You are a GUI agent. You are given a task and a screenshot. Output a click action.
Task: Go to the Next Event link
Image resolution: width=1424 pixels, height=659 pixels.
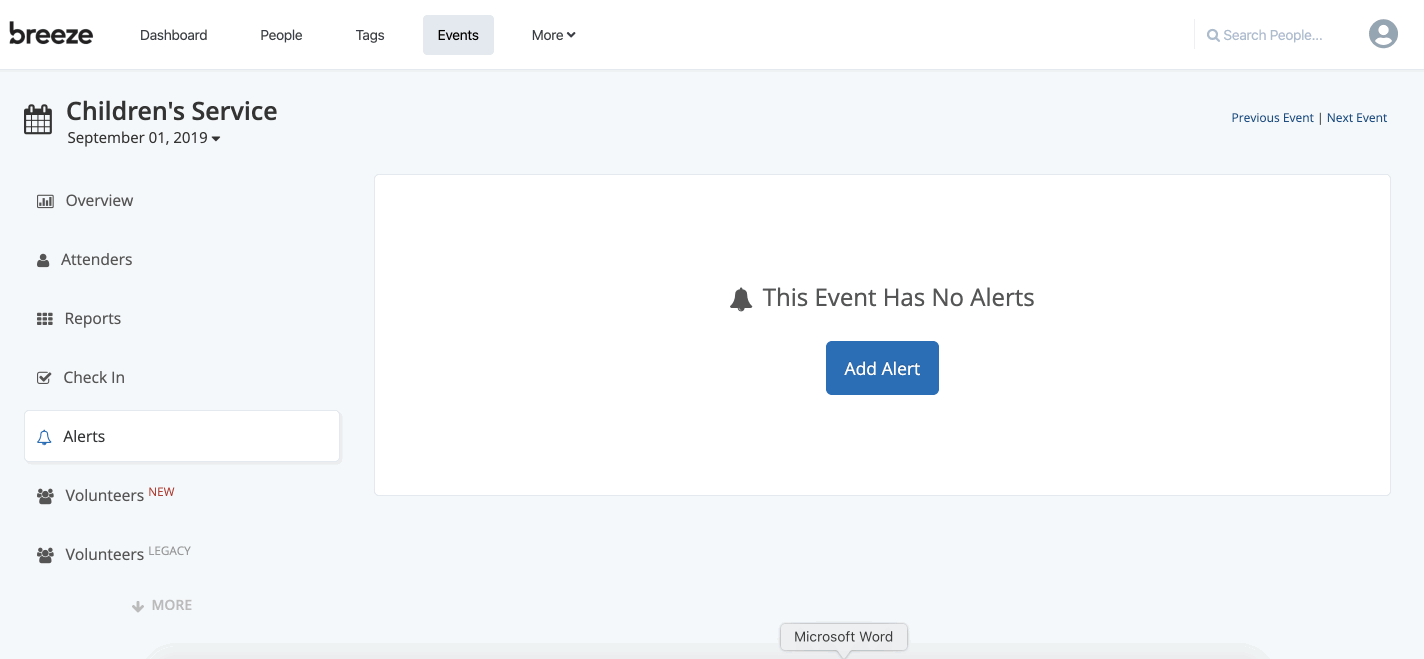click(x=1356, y=117)
